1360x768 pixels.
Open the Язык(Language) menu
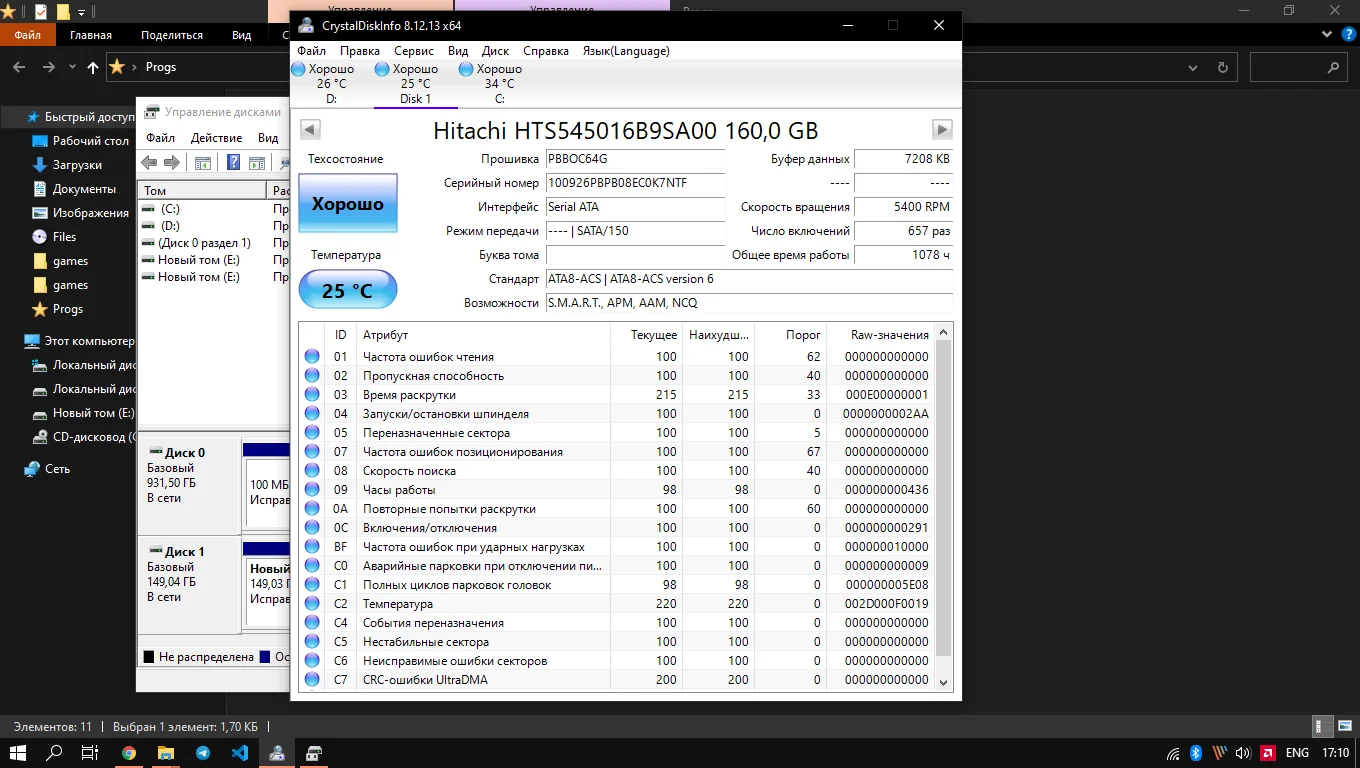[x=626, y=51]
